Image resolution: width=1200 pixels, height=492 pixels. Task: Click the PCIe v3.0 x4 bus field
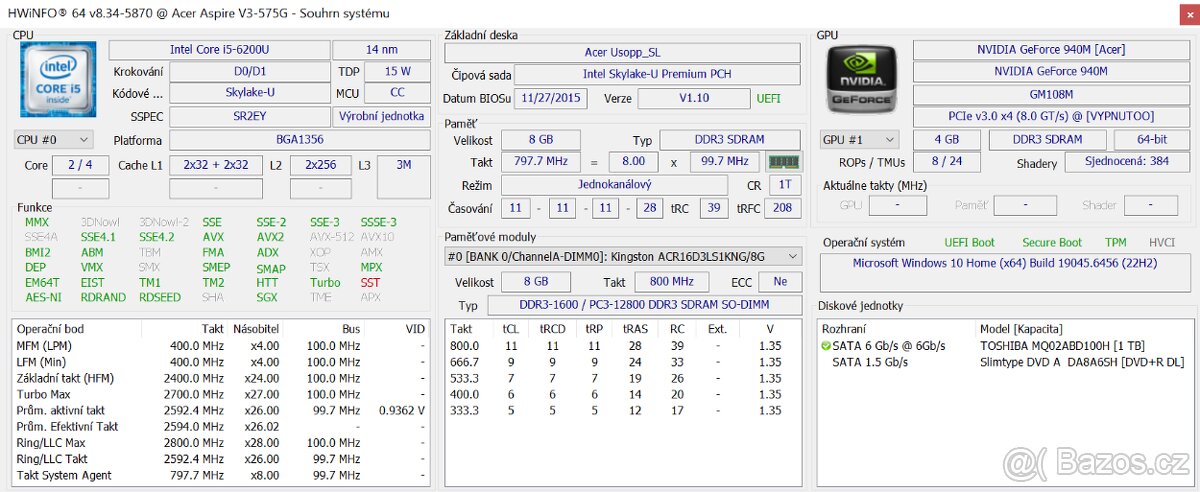(x=1050, y=117)
